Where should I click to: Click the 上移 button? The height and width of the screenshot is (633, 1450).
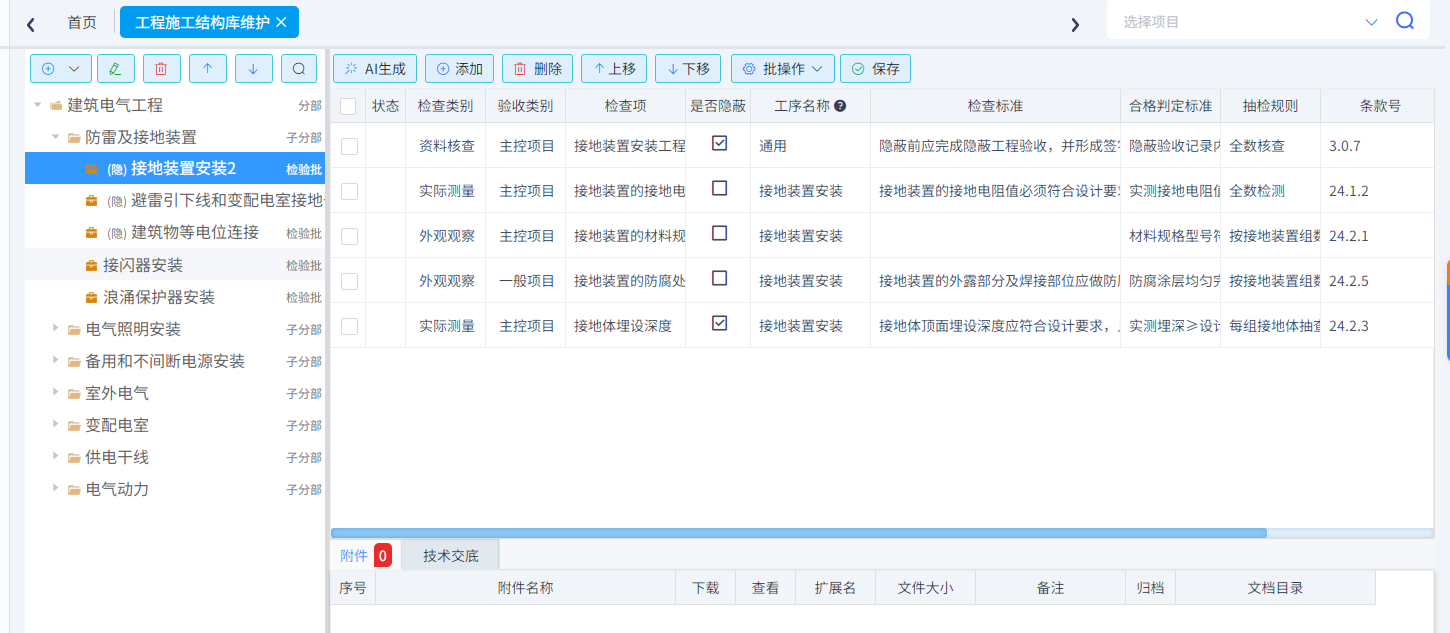[x=614, y=68]
